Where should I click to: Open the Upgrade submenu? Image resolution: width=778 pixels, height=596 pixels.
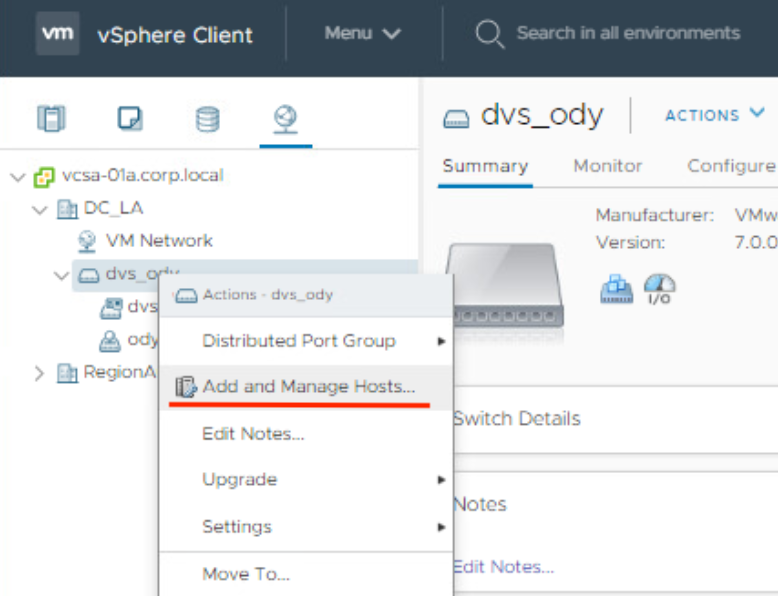(306, 479)
